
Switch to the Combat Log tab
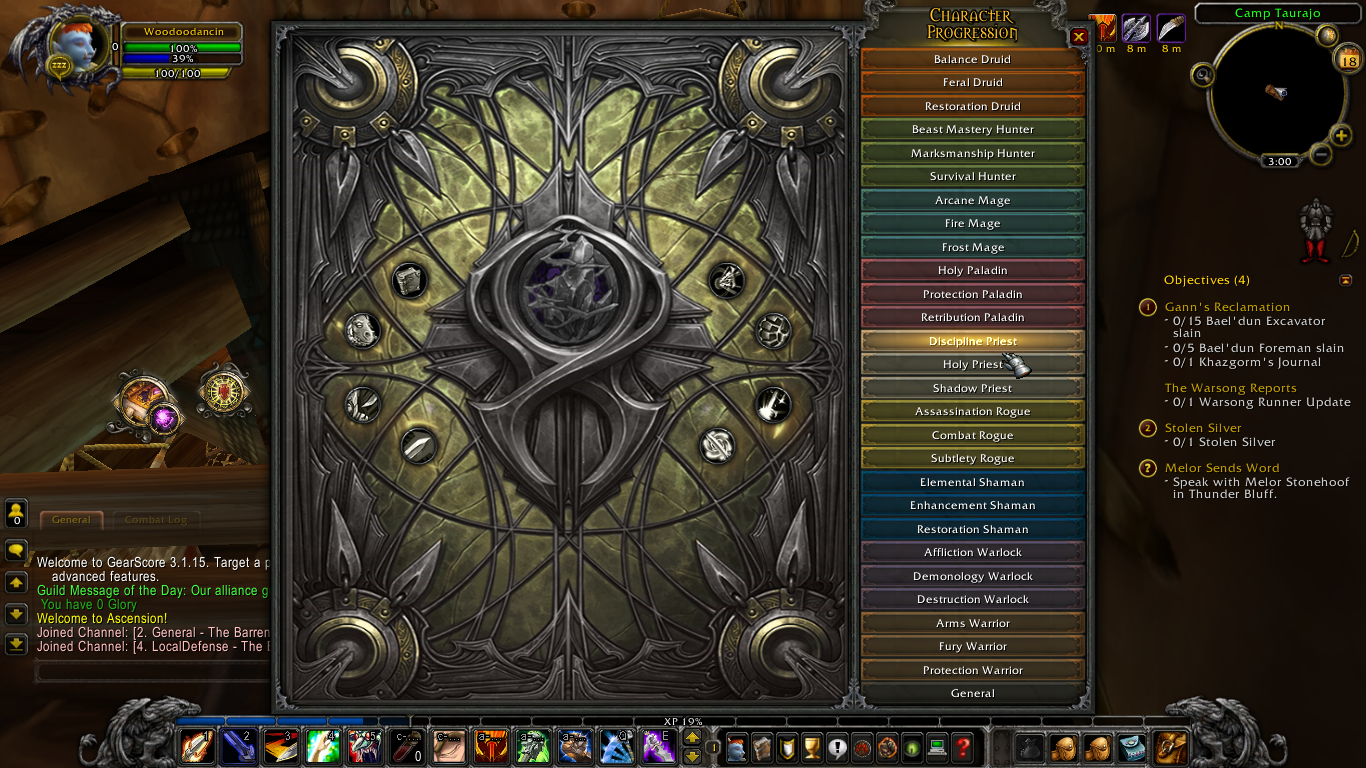155,520
